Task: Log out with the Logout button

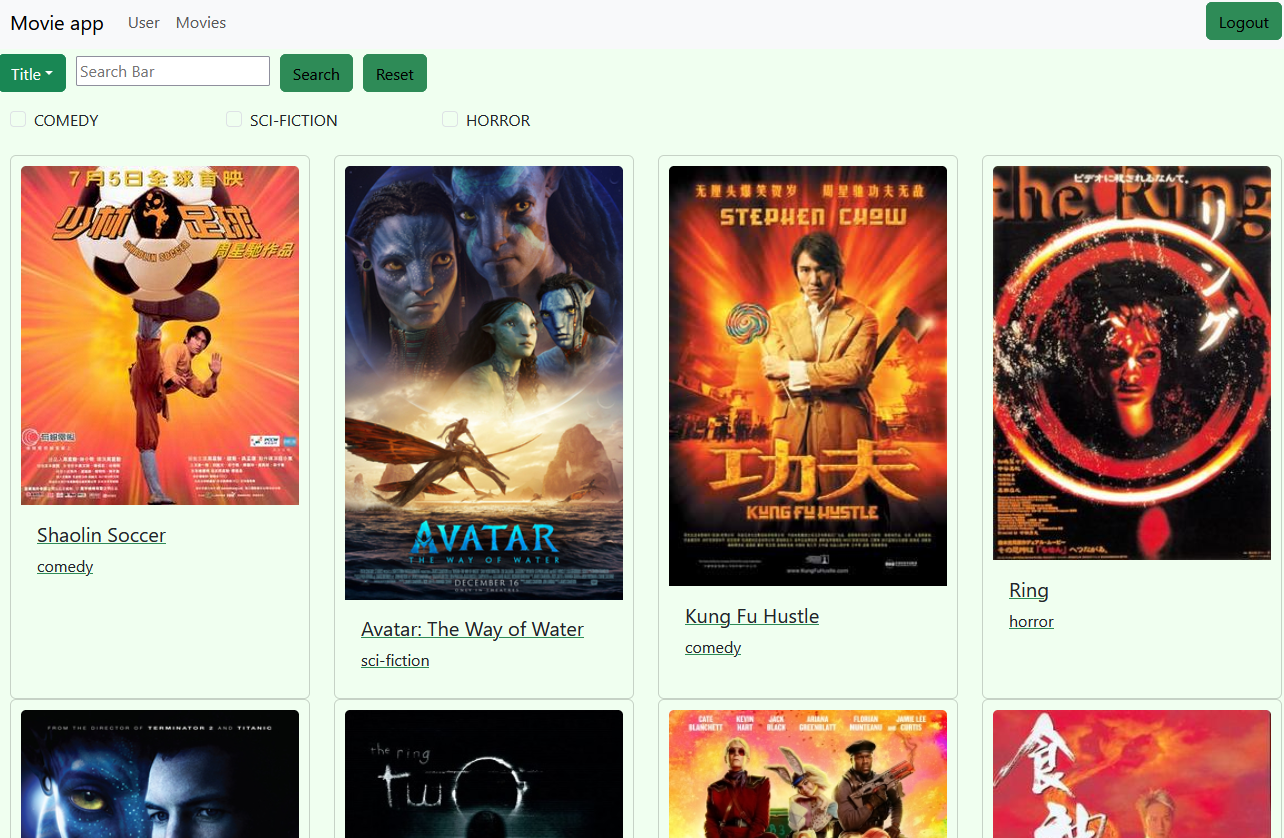Action: coord(1243,22)
